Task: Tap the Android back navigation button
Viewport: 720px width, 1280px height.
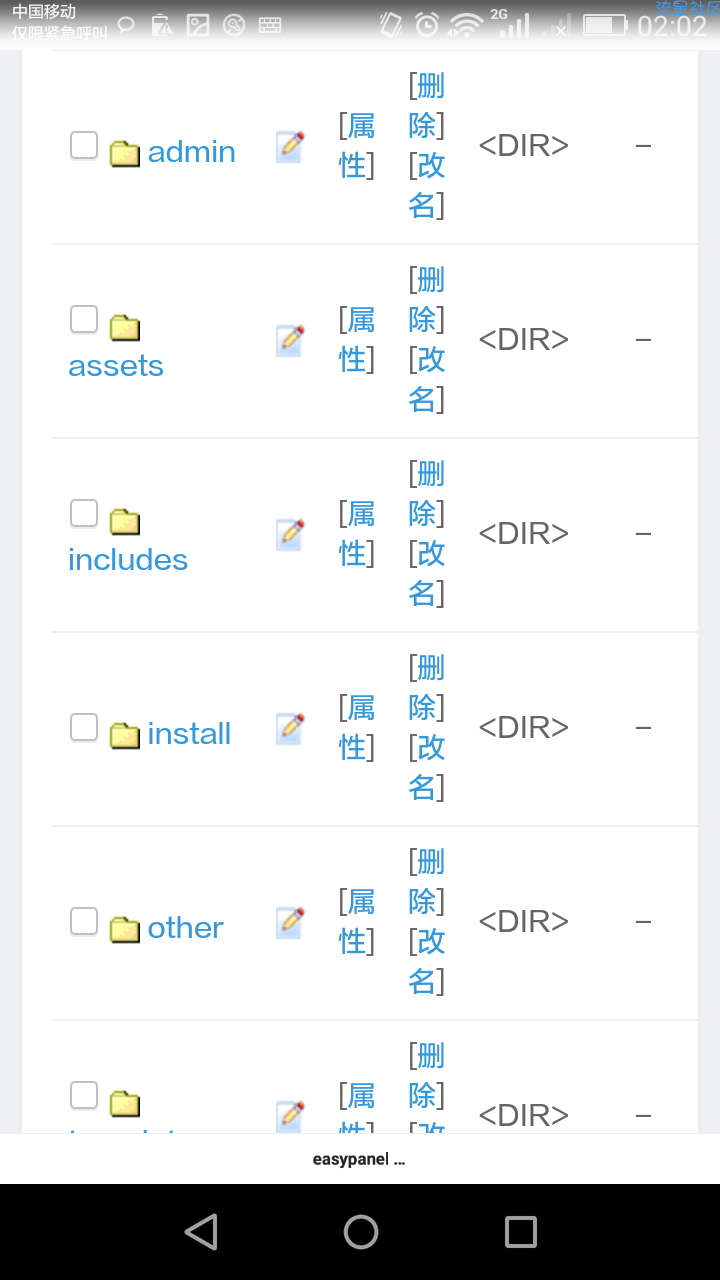Action: (x=201, y=1232)
